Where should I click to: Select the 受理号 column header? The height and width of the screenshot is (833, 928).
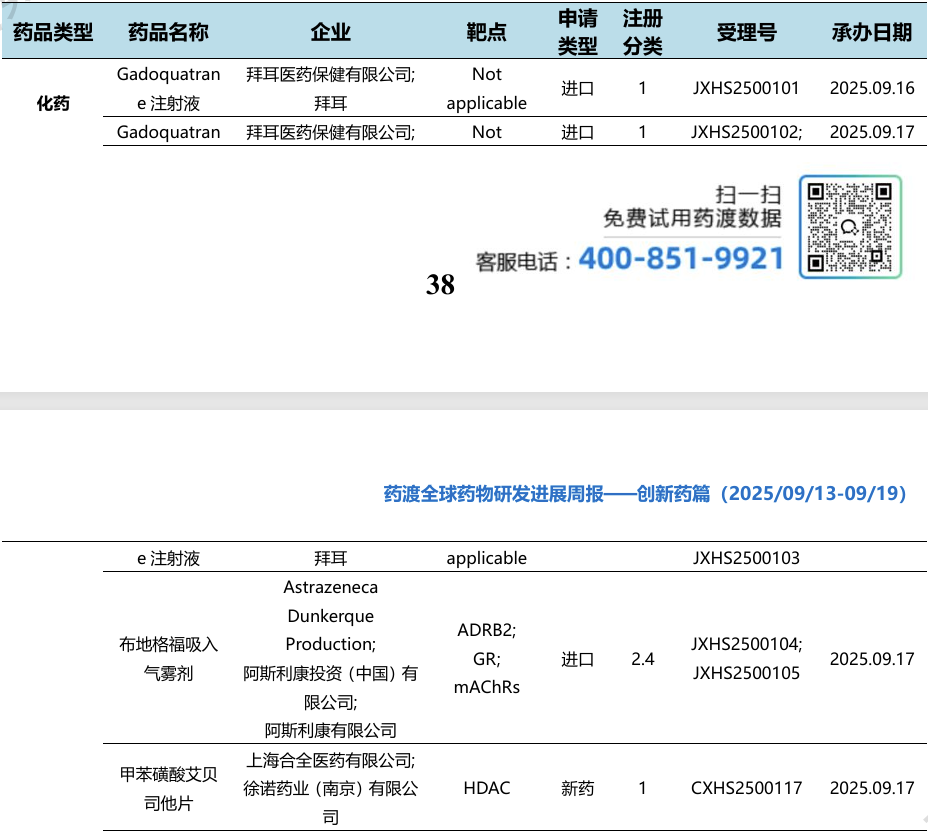click(x=746, y=32)
